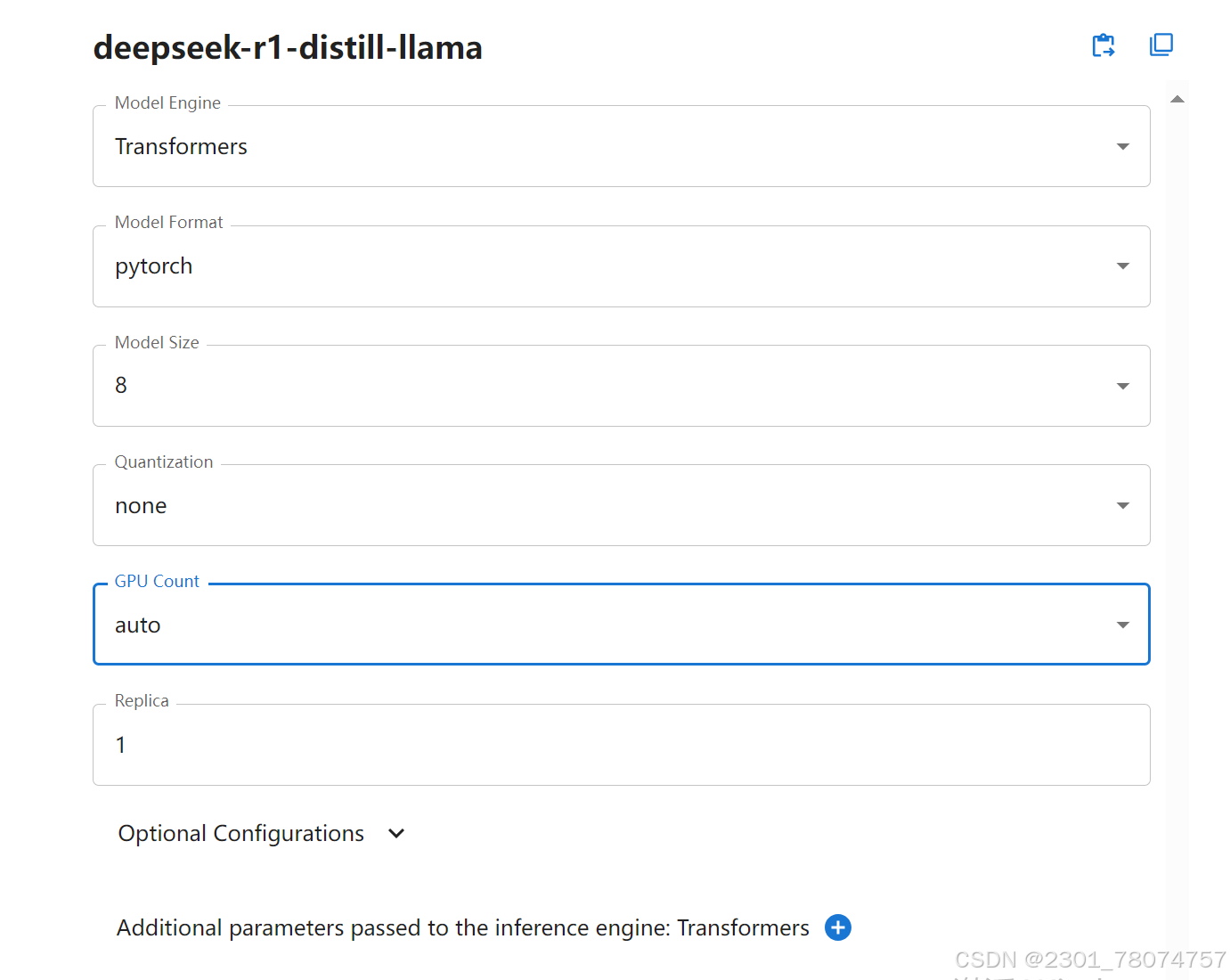Open the Quantization dropdown arrow
Image resolution: width=1230 pixels, height=980 pixels.
point(1123,505)
